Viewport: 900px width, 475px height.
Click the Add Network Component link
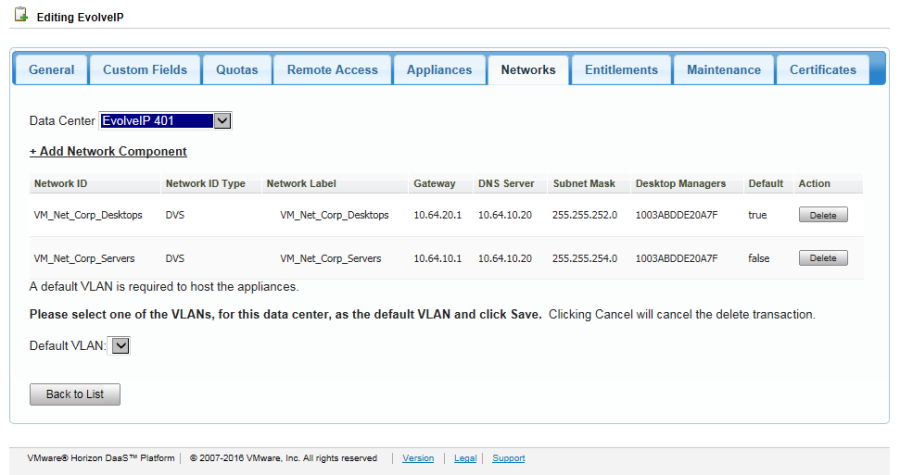pyautogui.click(x=108, y=152)
